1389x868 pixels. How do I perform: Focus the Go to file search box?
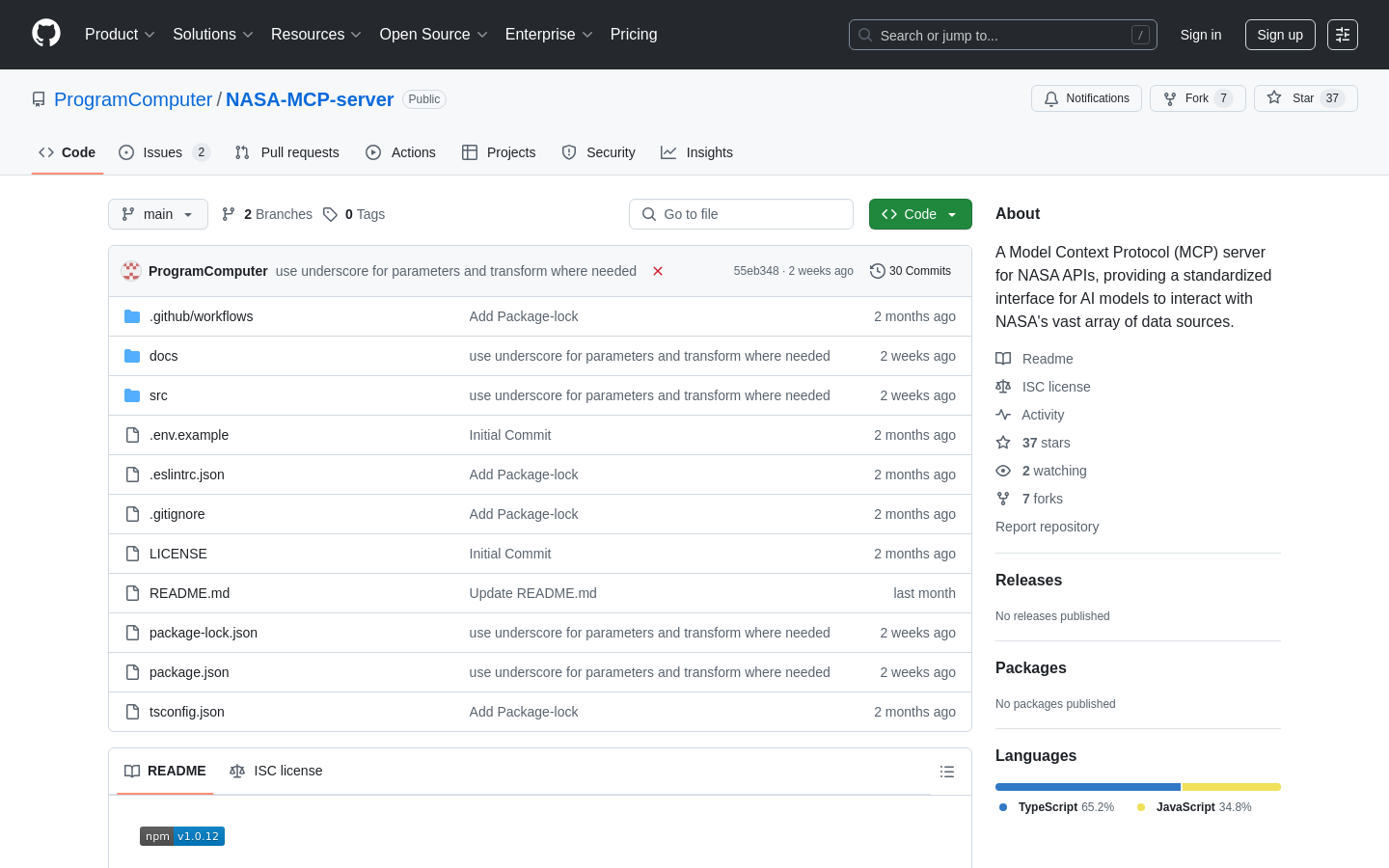[741, 214]
